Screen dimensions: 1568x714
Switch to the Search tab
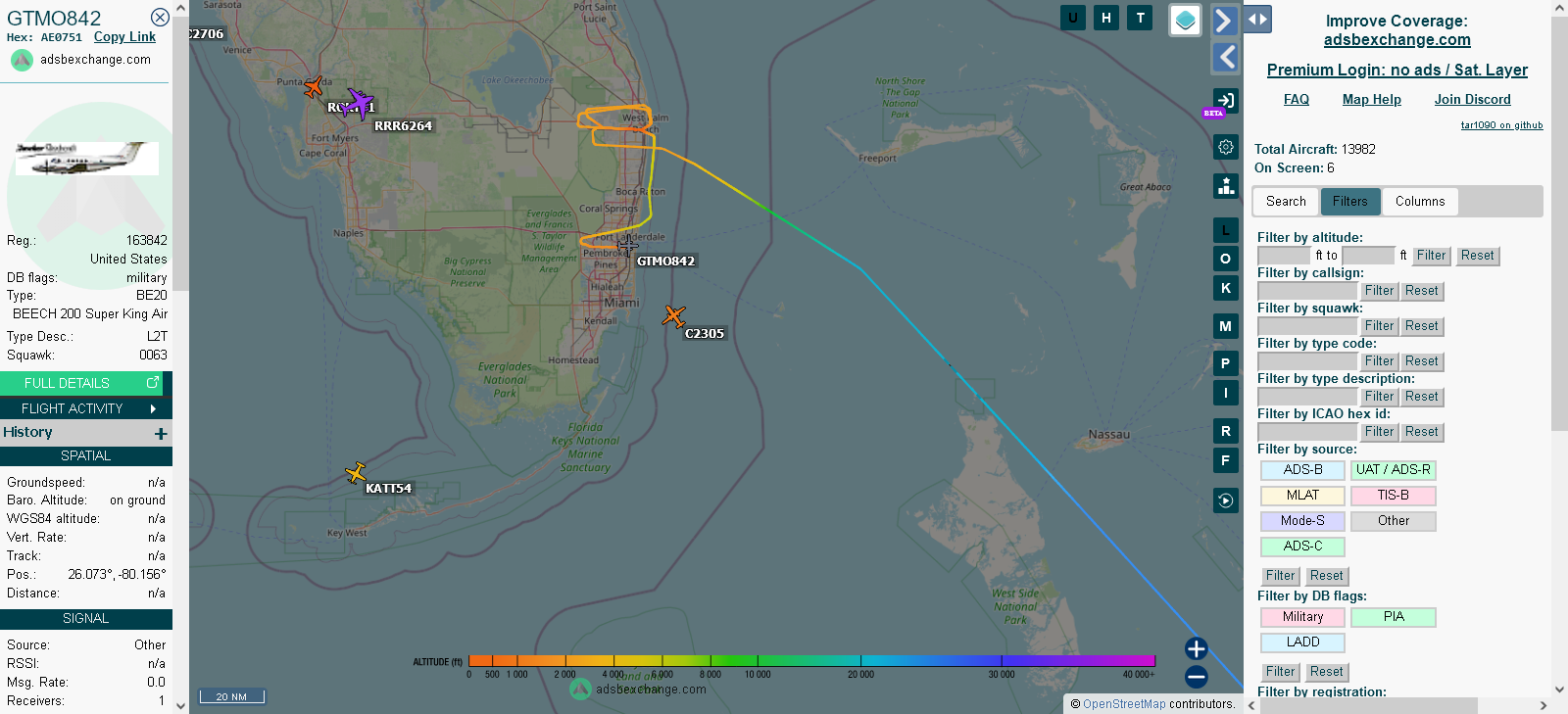pyautogui.click(x=1286, y=201)
